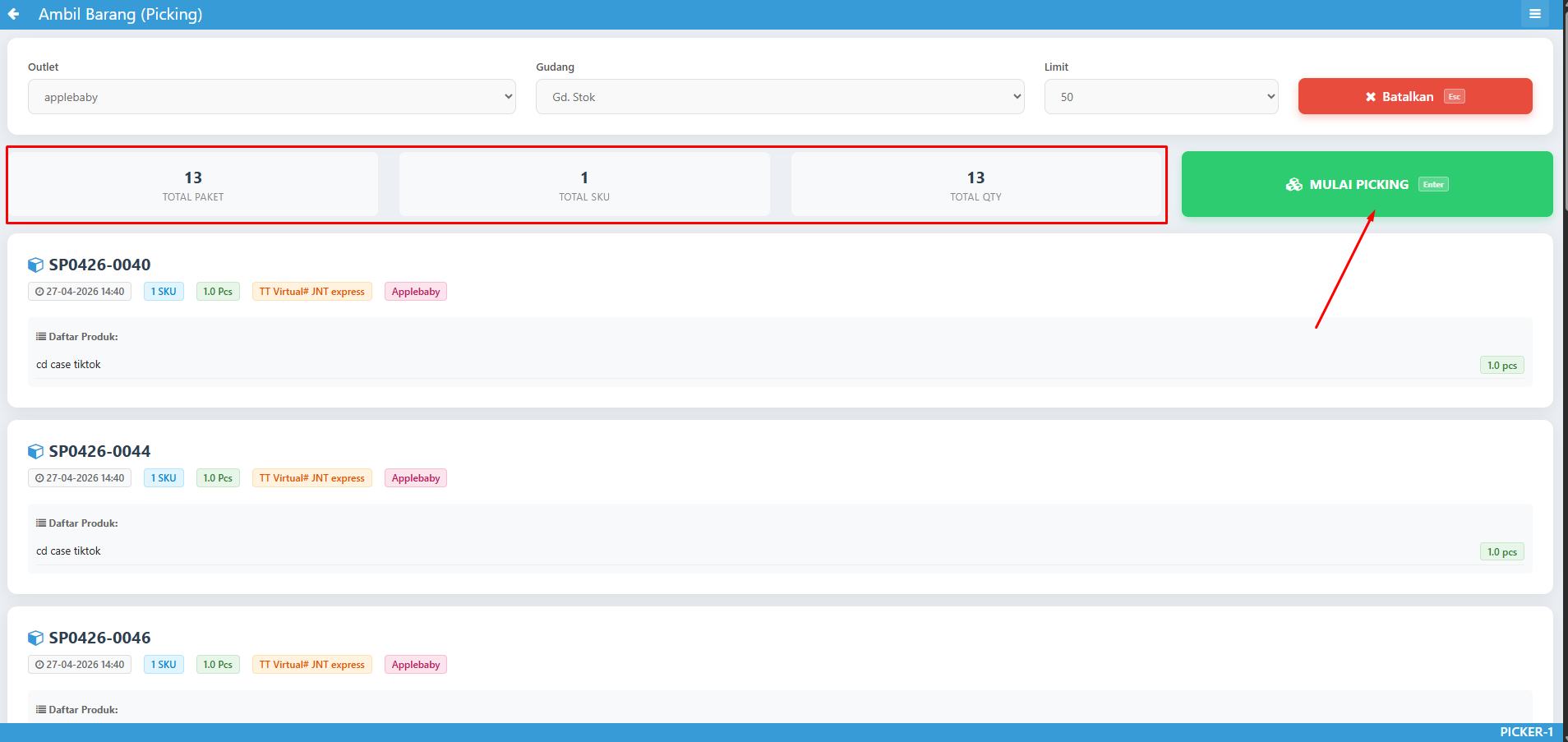Click the box icon beside SP0426-0044

pyautogui.click(x=35, y=451)
